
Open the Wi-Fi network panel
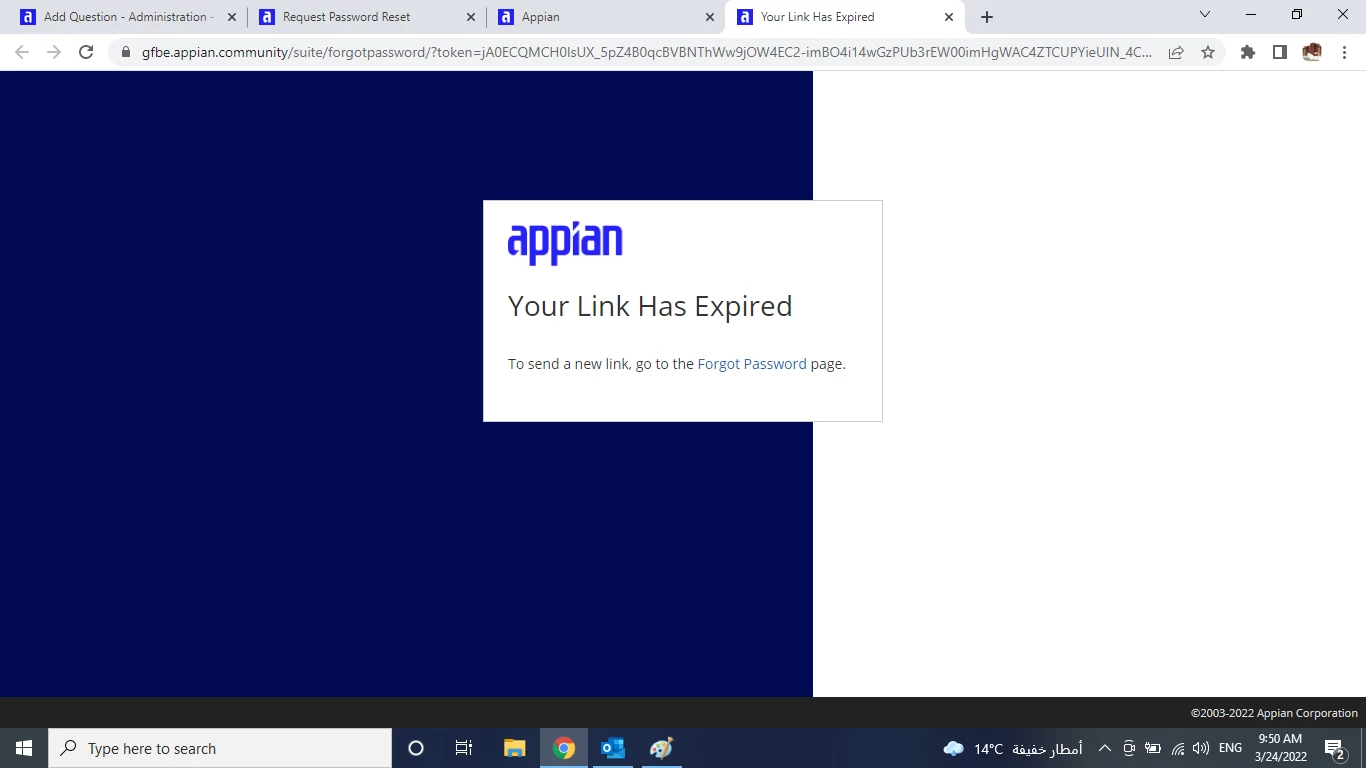click(x=1178, y=748)
